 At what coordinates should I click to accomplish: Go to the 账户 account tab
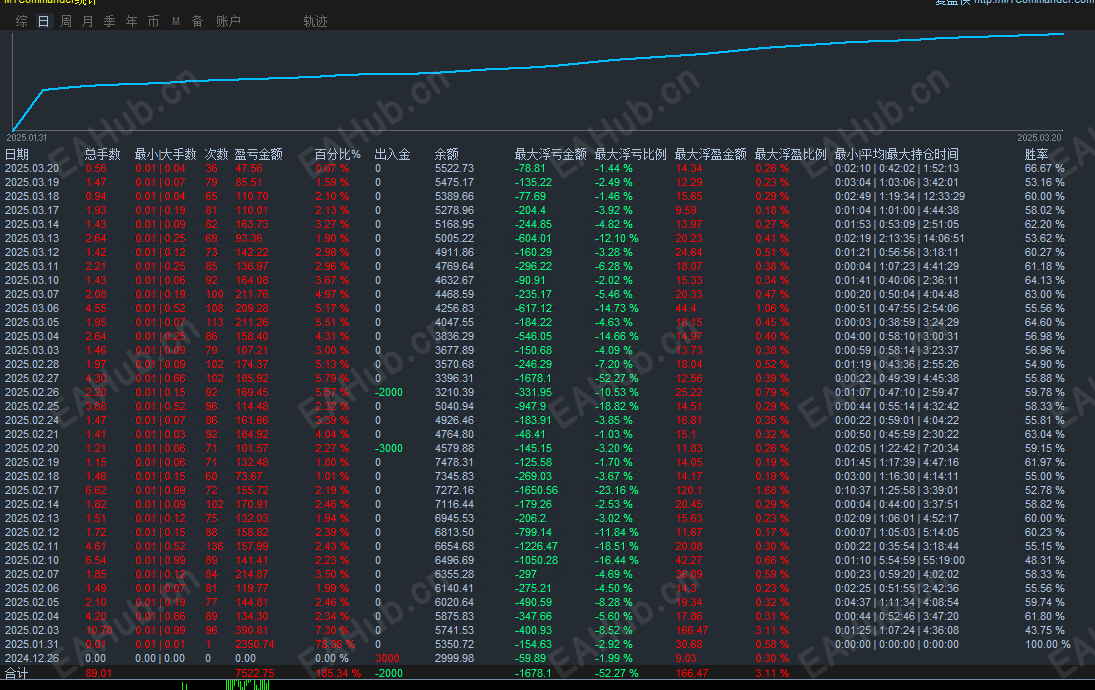(228, 22)
